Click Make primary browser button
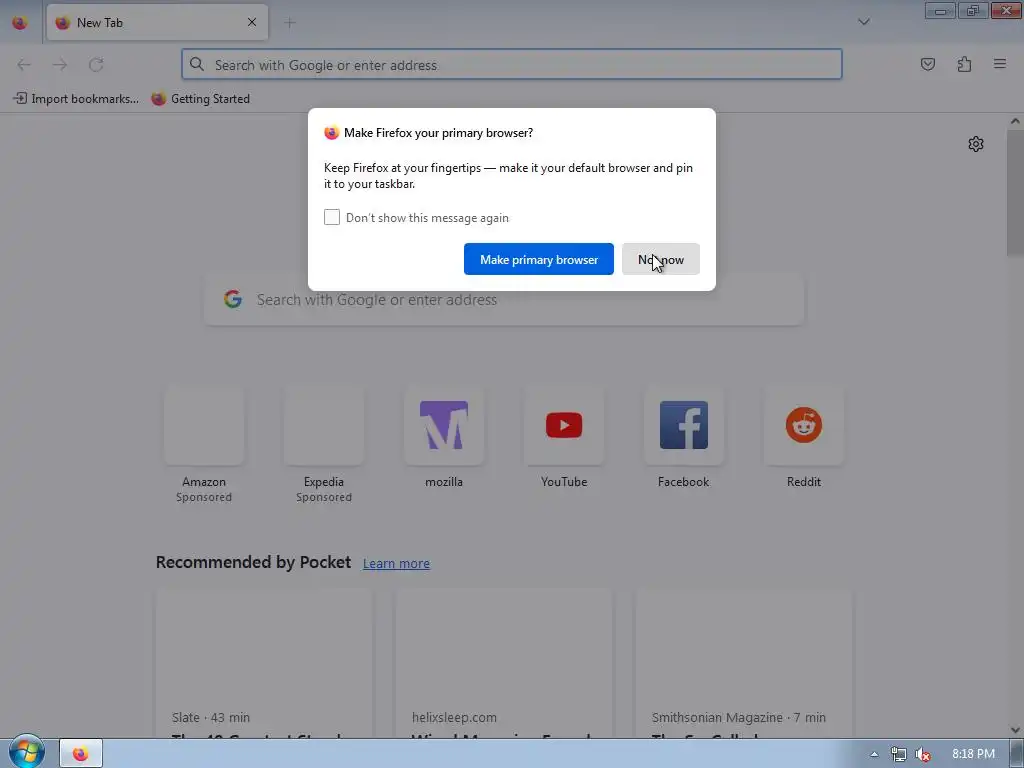 pos(539,259)
